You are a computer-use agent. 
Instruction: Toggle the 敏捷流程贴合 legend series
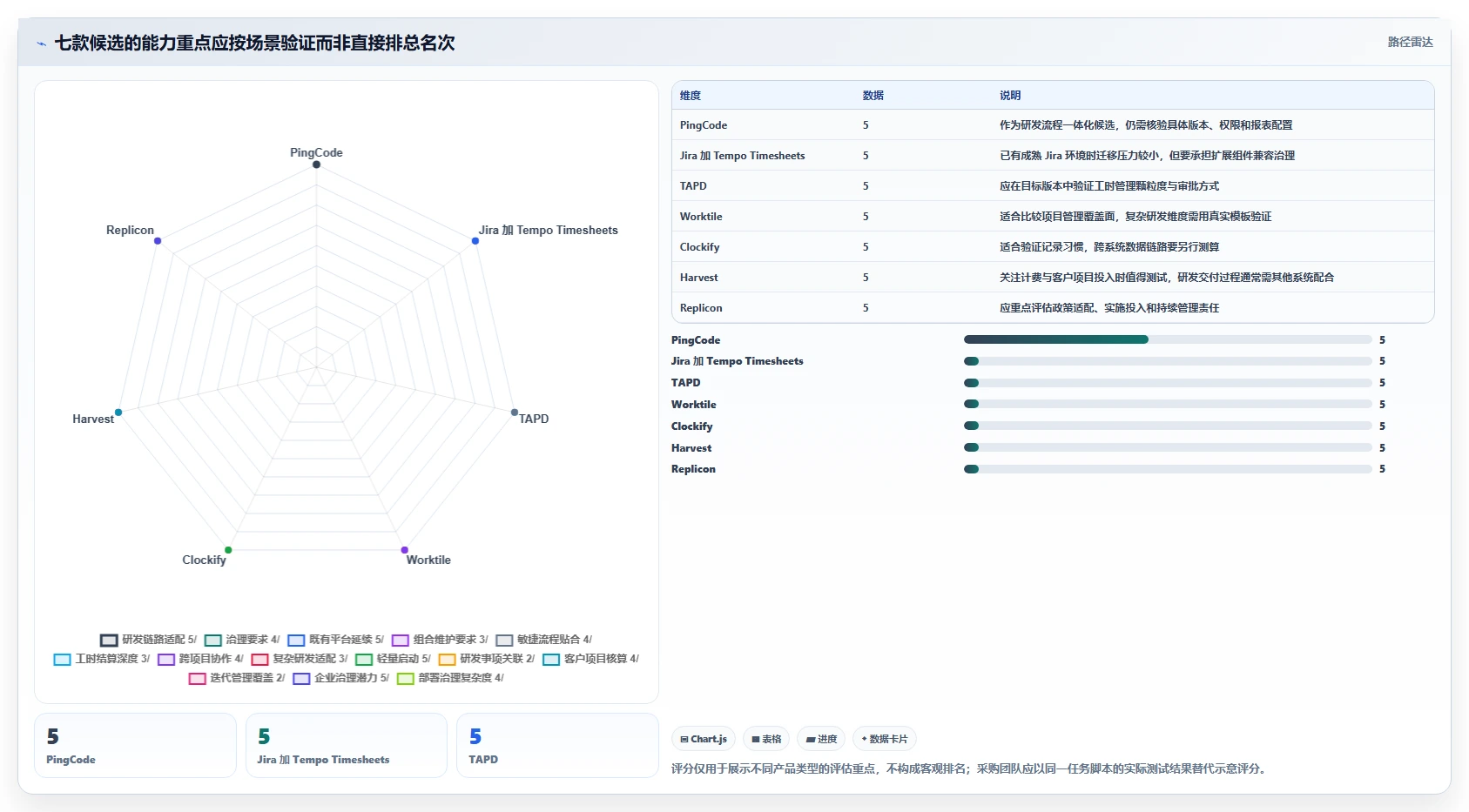coord(543,640)
